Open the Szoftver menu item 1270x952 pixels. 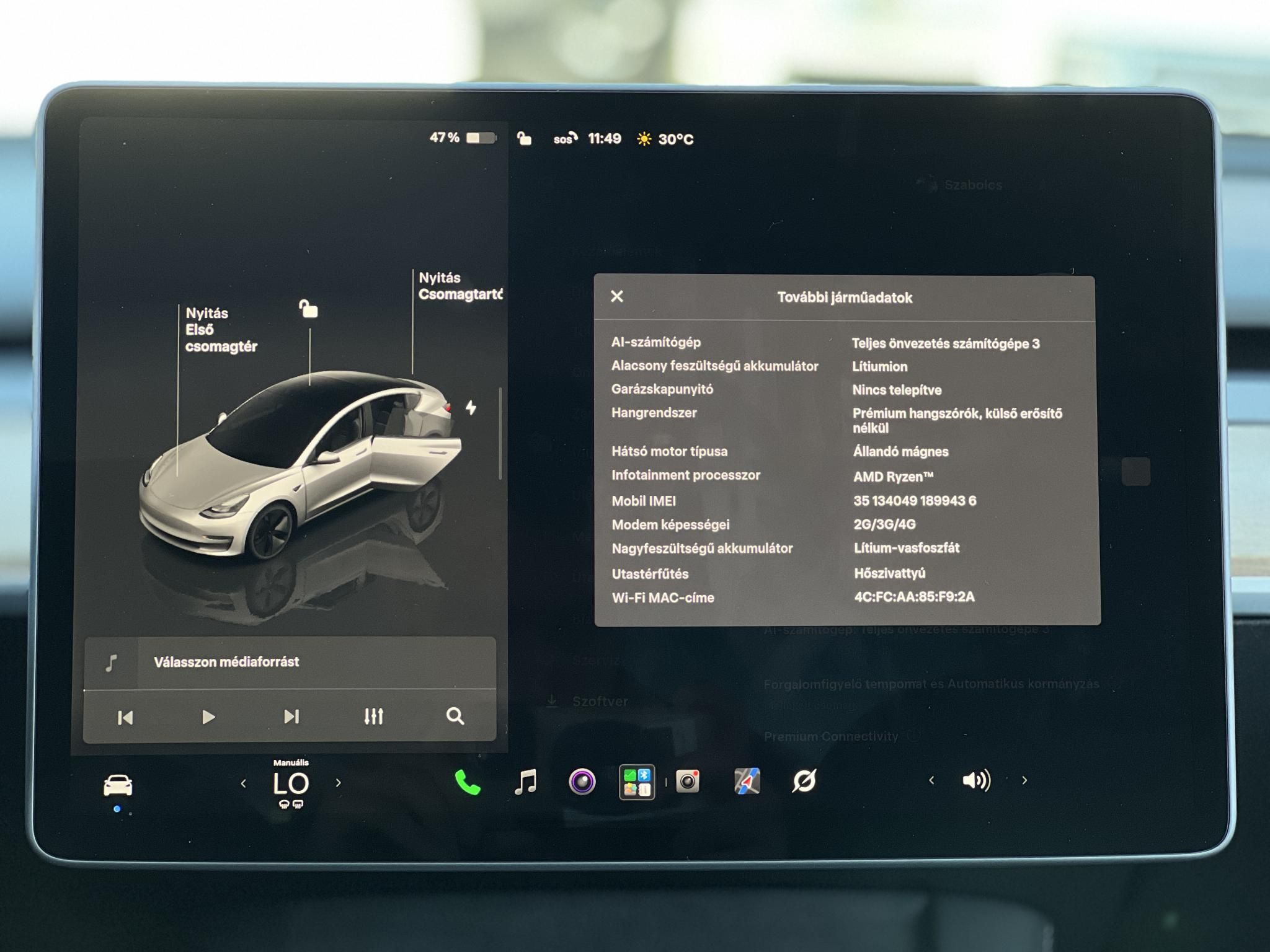(x=600, y=701)
